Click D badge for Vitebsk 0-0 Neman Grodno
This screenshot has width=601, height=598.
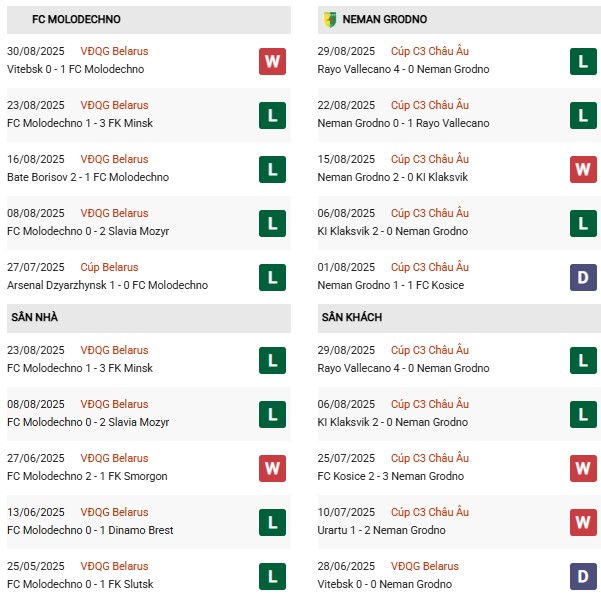(x=583, y=577)
